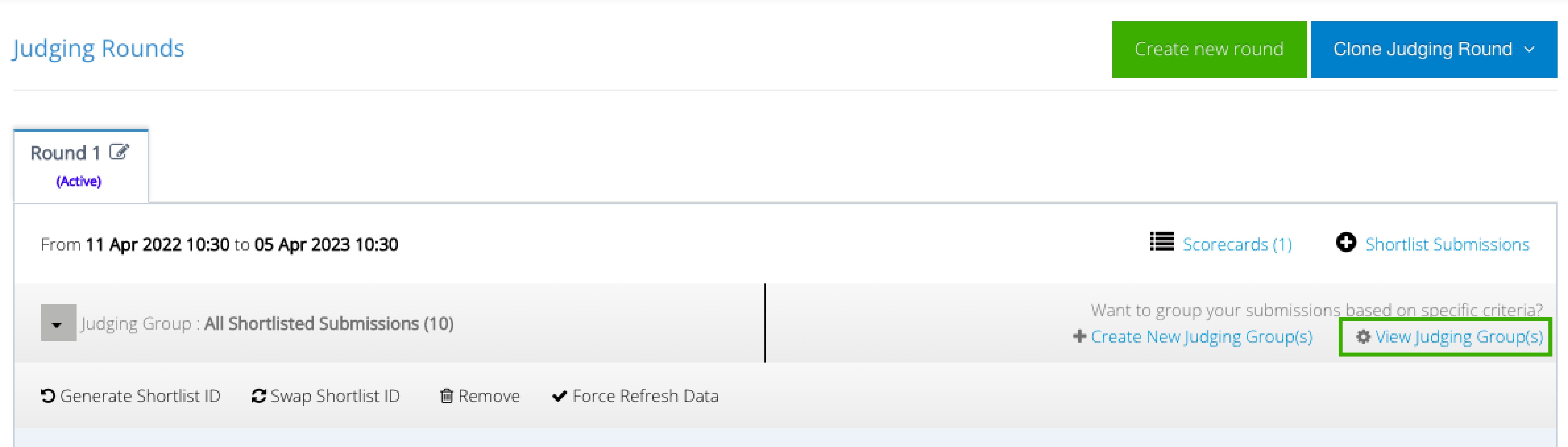
Task: Click the plus circle icon for Shortlist Submissions
Action: 1346,242
